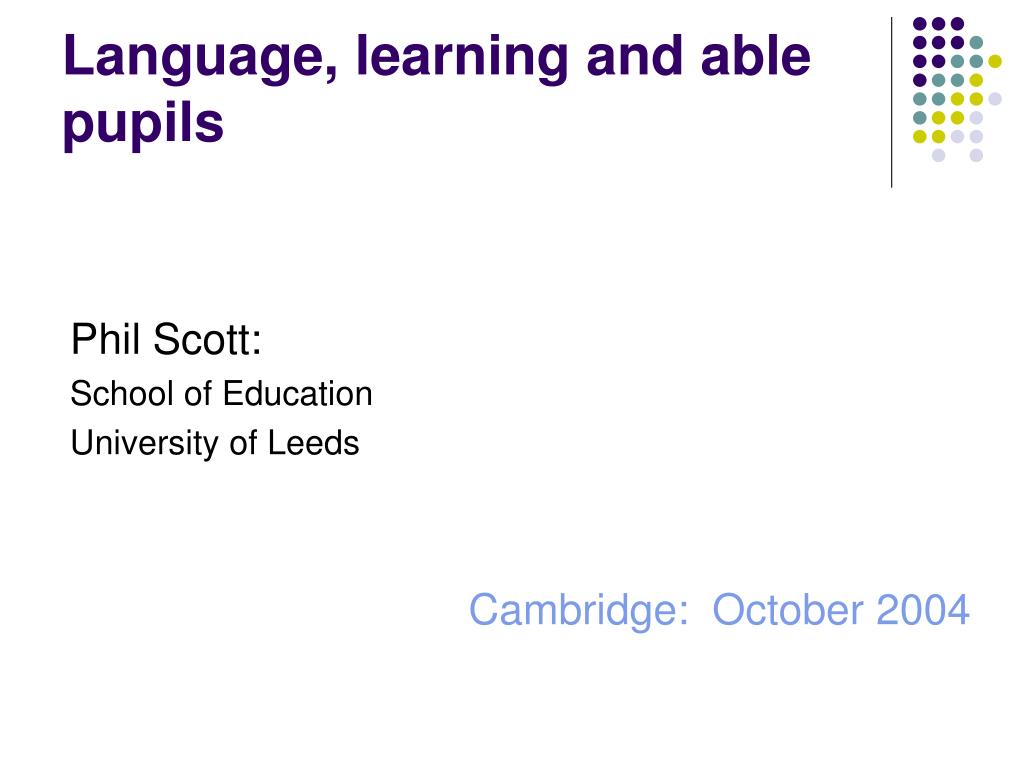Click the word "pupils" in the title
Viewport: 1024px width, 768px height.
click(143, 124)
